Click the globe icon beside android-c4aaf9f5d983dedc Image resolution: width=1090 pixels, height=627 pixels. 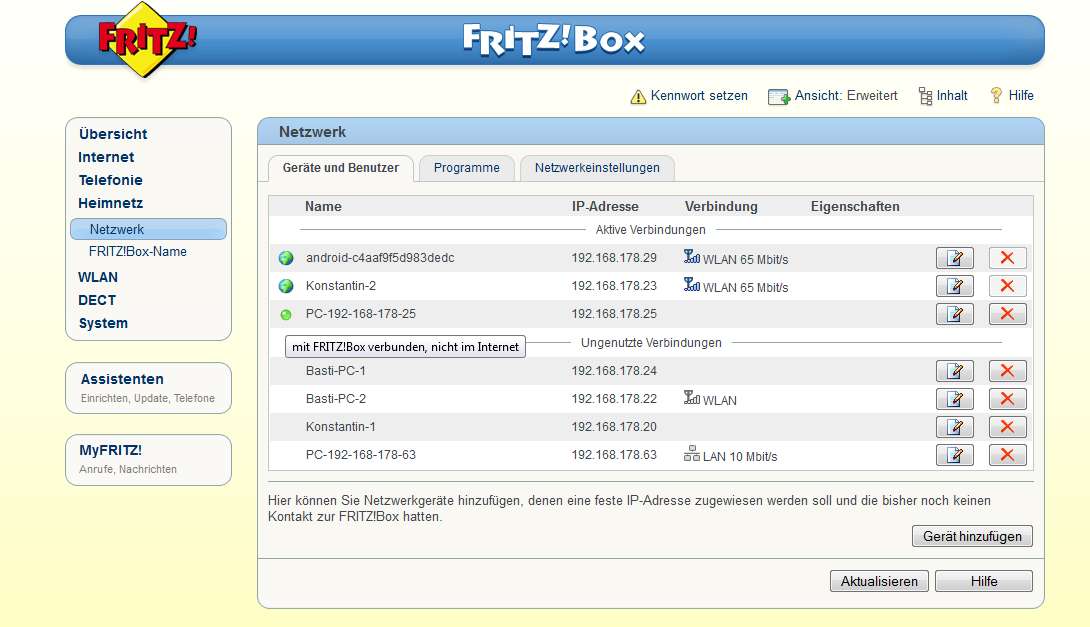pos(286,258)
